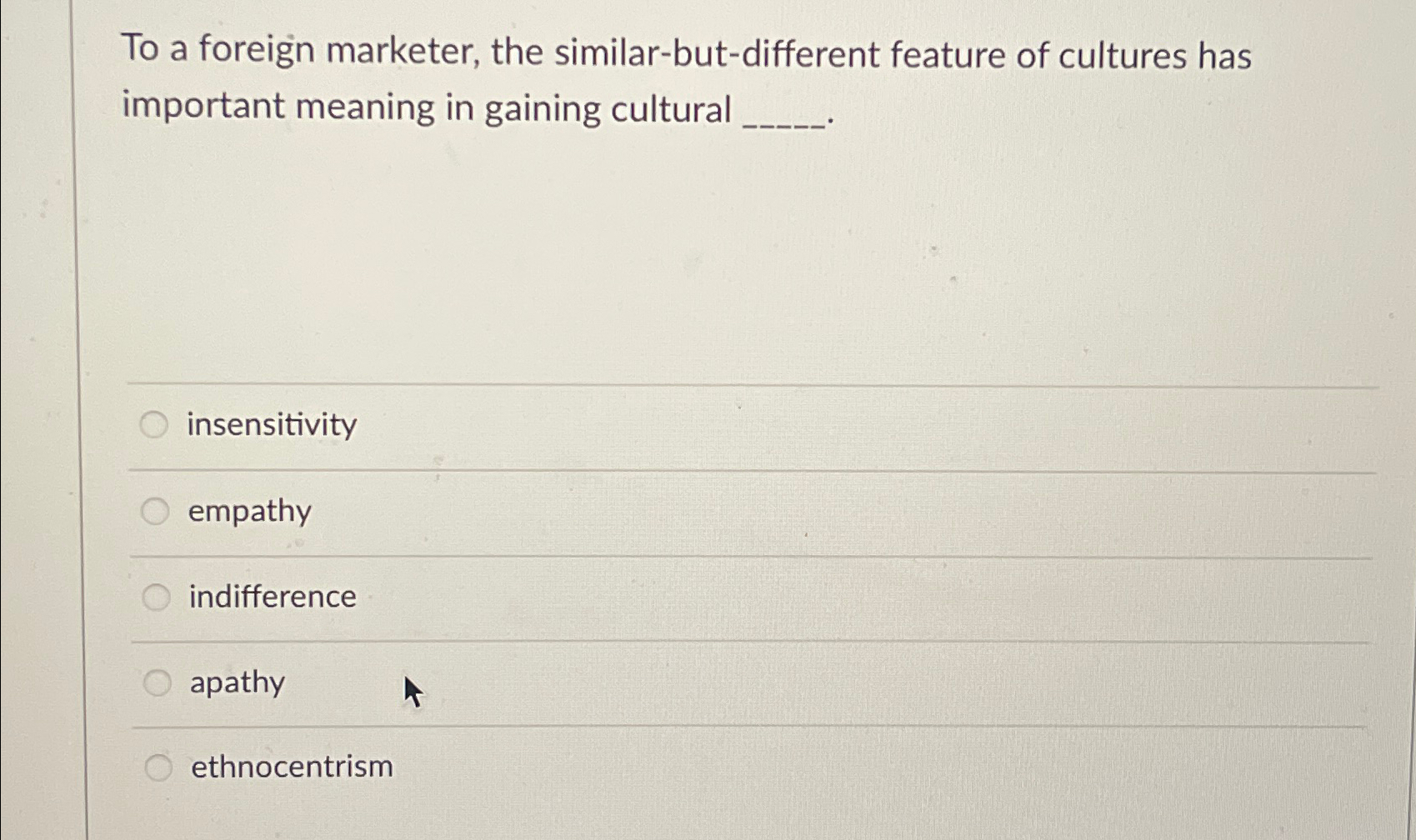Choose empathy as the correct answer
The width and height of the screenshot is (1416, 840).
[155, 511]
